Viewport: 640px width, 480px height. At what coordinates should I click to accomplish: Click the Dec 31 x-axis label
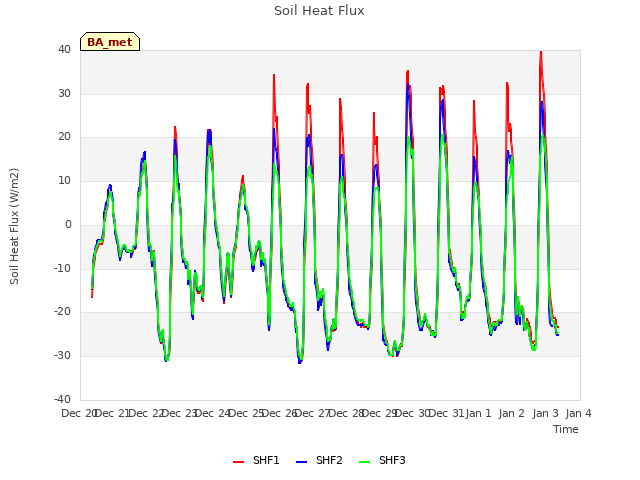447,413
